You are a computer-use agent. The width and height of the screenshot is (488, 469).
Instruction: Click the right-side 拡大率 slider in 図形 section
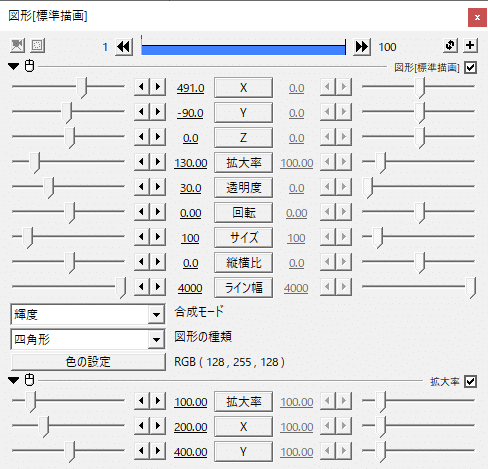tap(381, 163)
